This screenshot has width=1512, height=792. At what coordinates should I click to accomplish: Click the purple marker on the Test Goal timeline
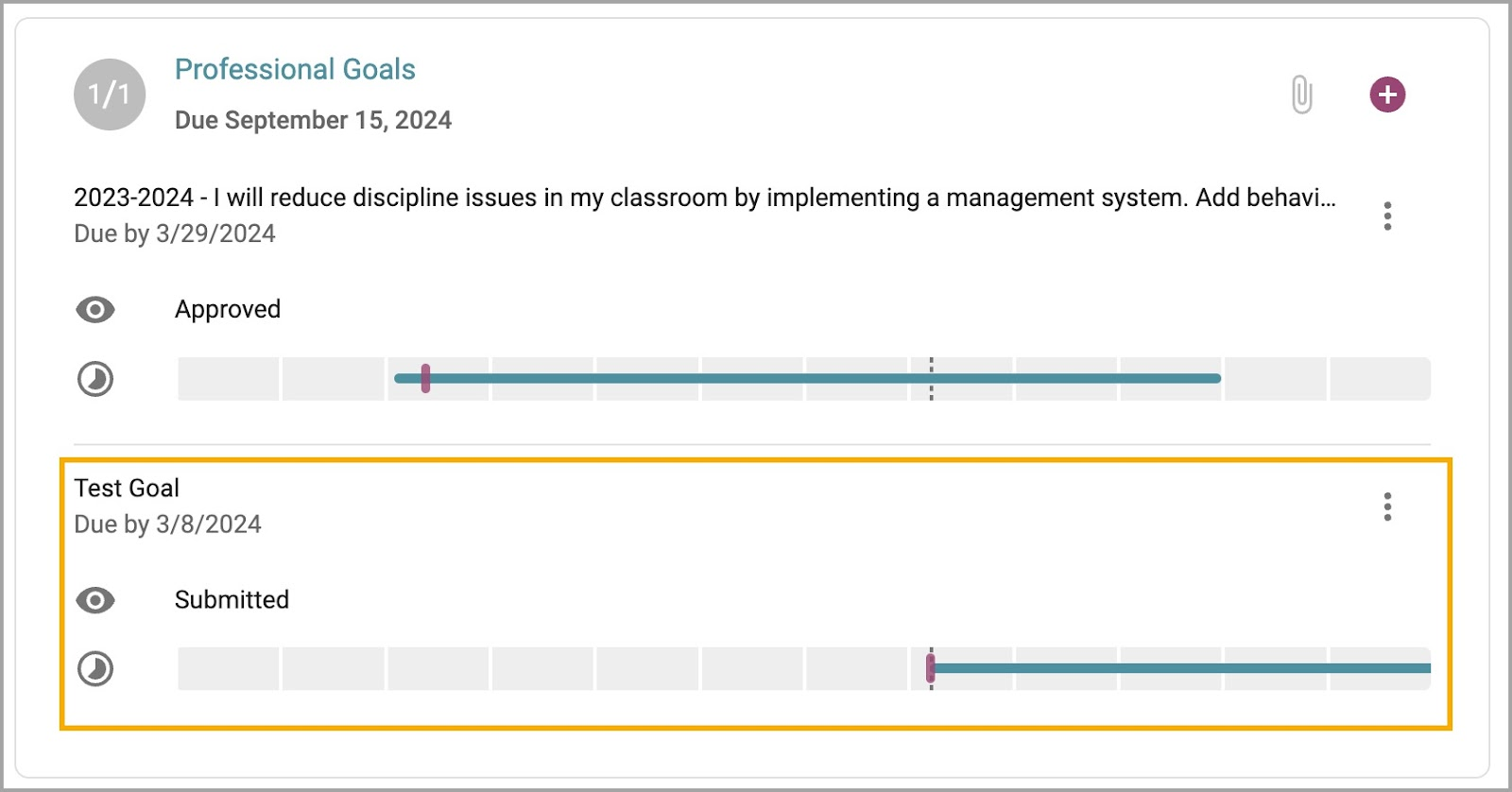click(931, 668)
